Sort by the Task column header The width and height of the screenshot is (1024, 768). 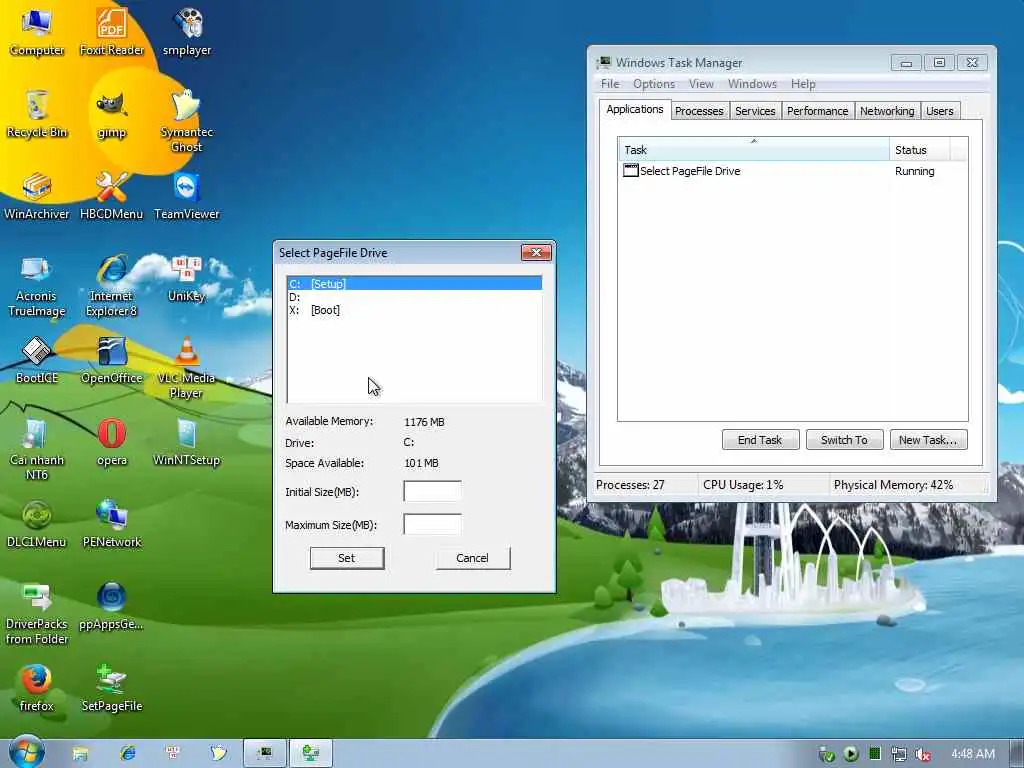point(754,149)
